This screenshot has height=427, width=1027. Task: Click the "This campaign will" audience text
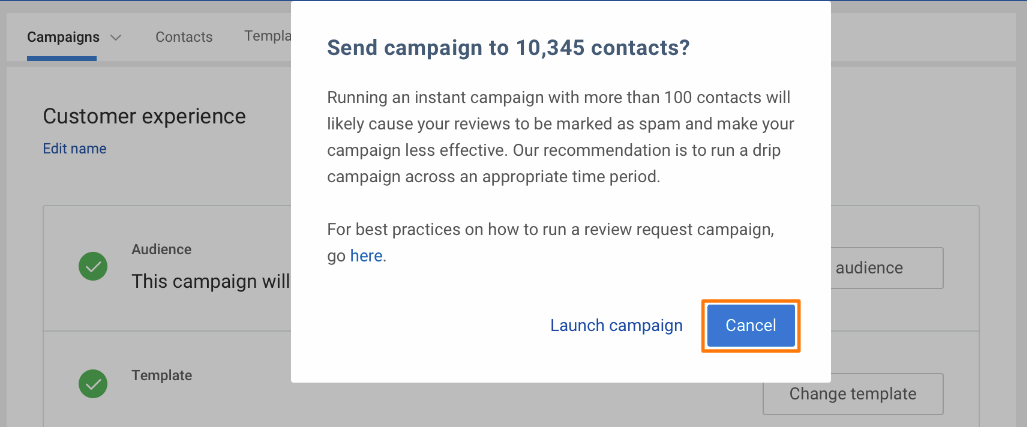210,281
